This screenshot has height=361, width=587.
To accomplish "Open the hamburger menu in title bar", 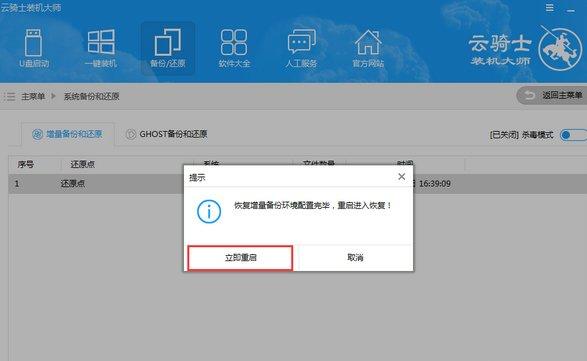I will pyautogui.click(x=549, y=8).
